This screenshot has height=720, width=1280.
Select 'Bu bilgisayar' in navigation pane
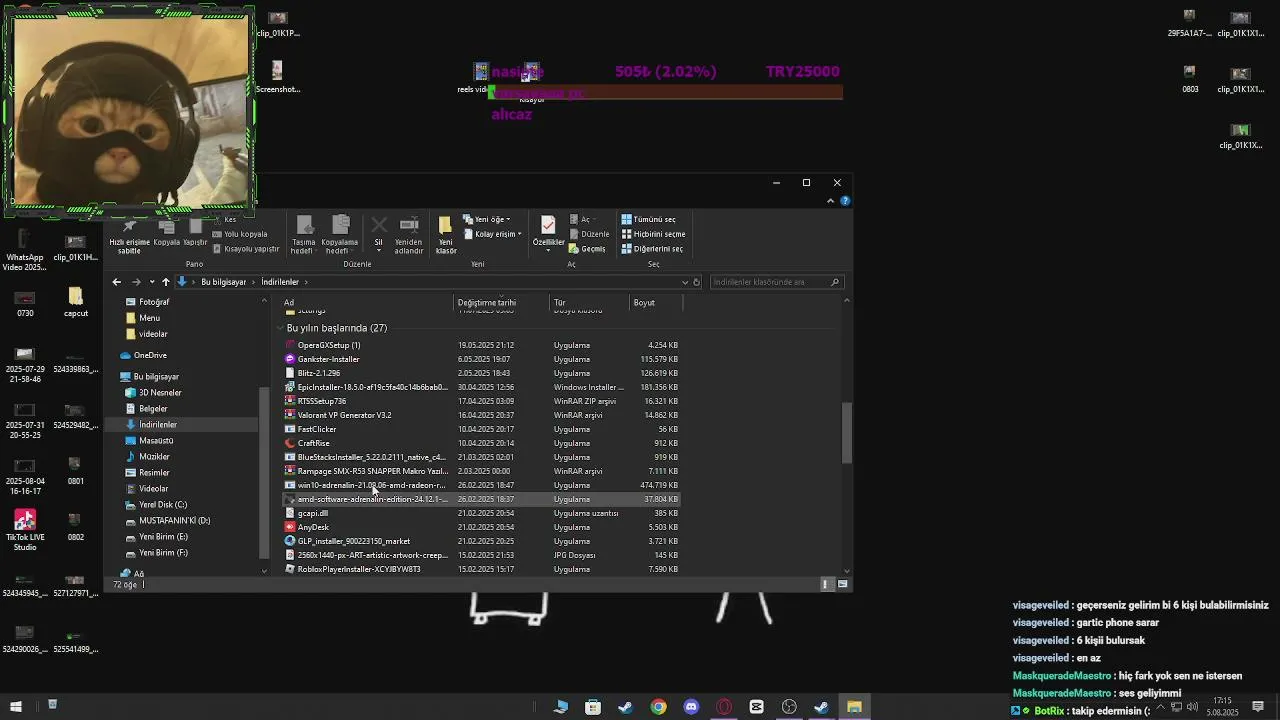[x=156, y=377]
